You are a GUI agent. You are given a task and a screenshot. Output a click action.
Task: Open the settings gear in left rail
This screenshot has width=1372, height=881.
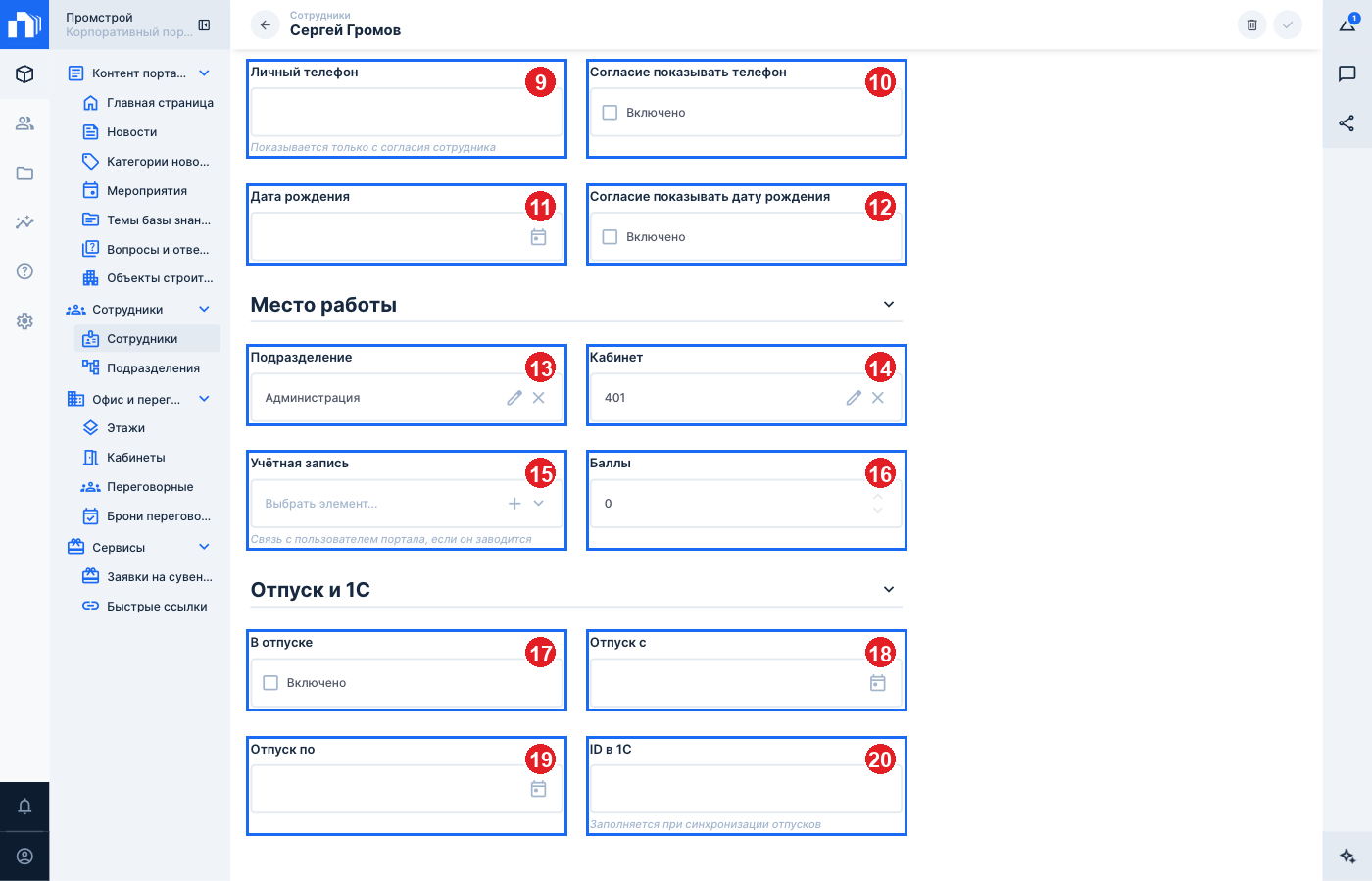[x=24, y=321]
